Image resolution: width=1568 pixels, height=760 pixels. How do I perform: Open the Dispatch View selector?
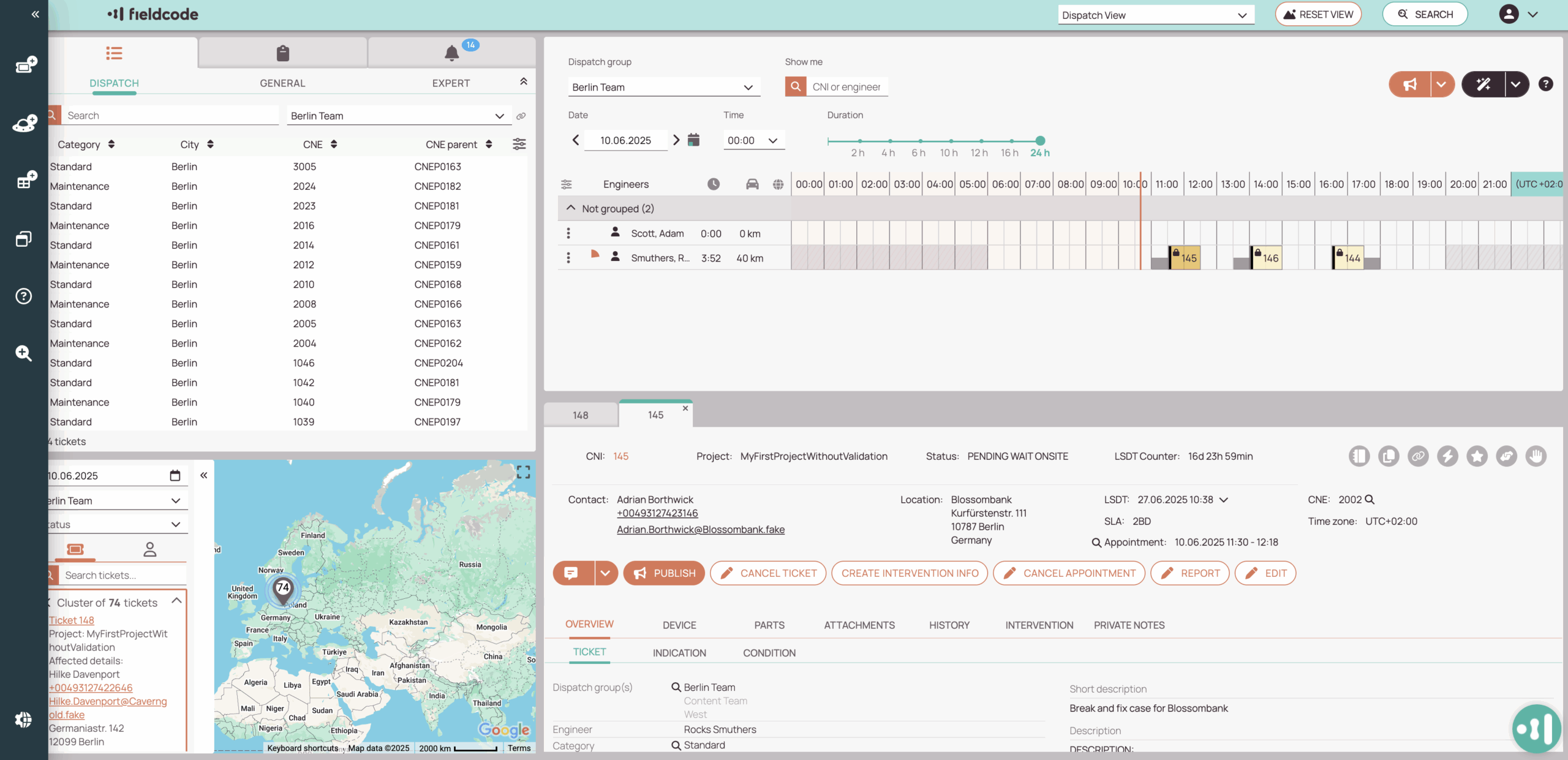1155,15
